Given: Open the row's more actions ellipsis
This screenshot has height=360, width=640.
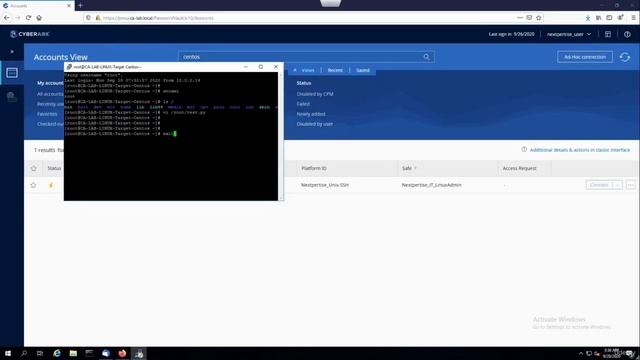Looking at the screenshot, I should coord(631,185).
